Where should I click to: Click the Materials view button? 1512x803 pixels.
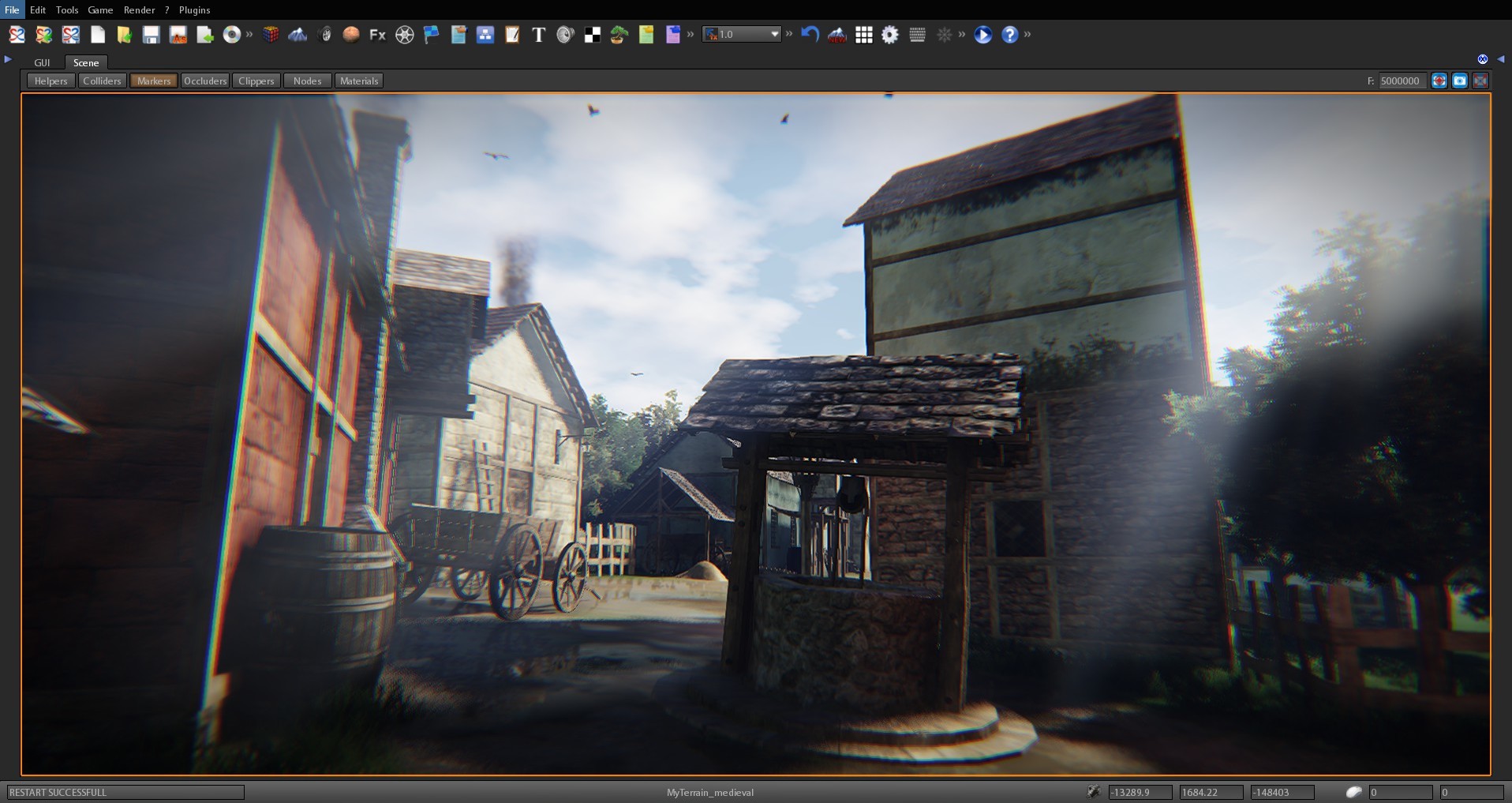point(359,80)
